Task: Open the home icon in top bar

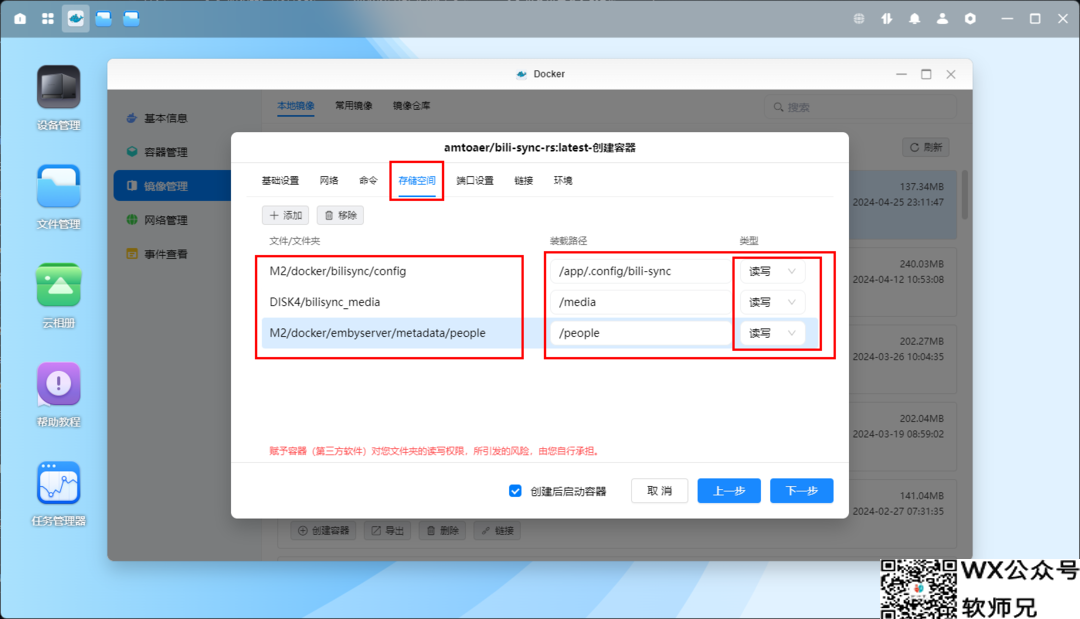Action: (x=20, y=19)
